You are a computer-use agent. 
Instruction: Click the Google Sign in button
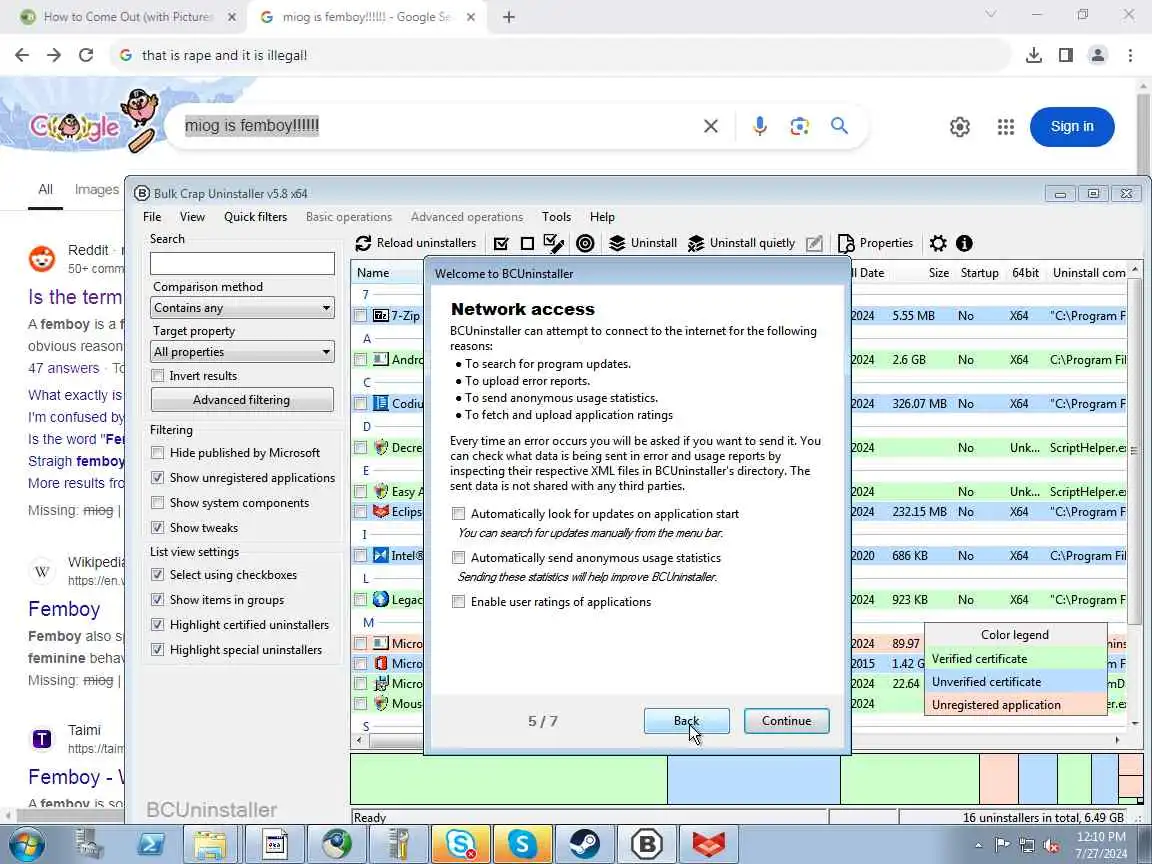click(x=1072, y=126)
